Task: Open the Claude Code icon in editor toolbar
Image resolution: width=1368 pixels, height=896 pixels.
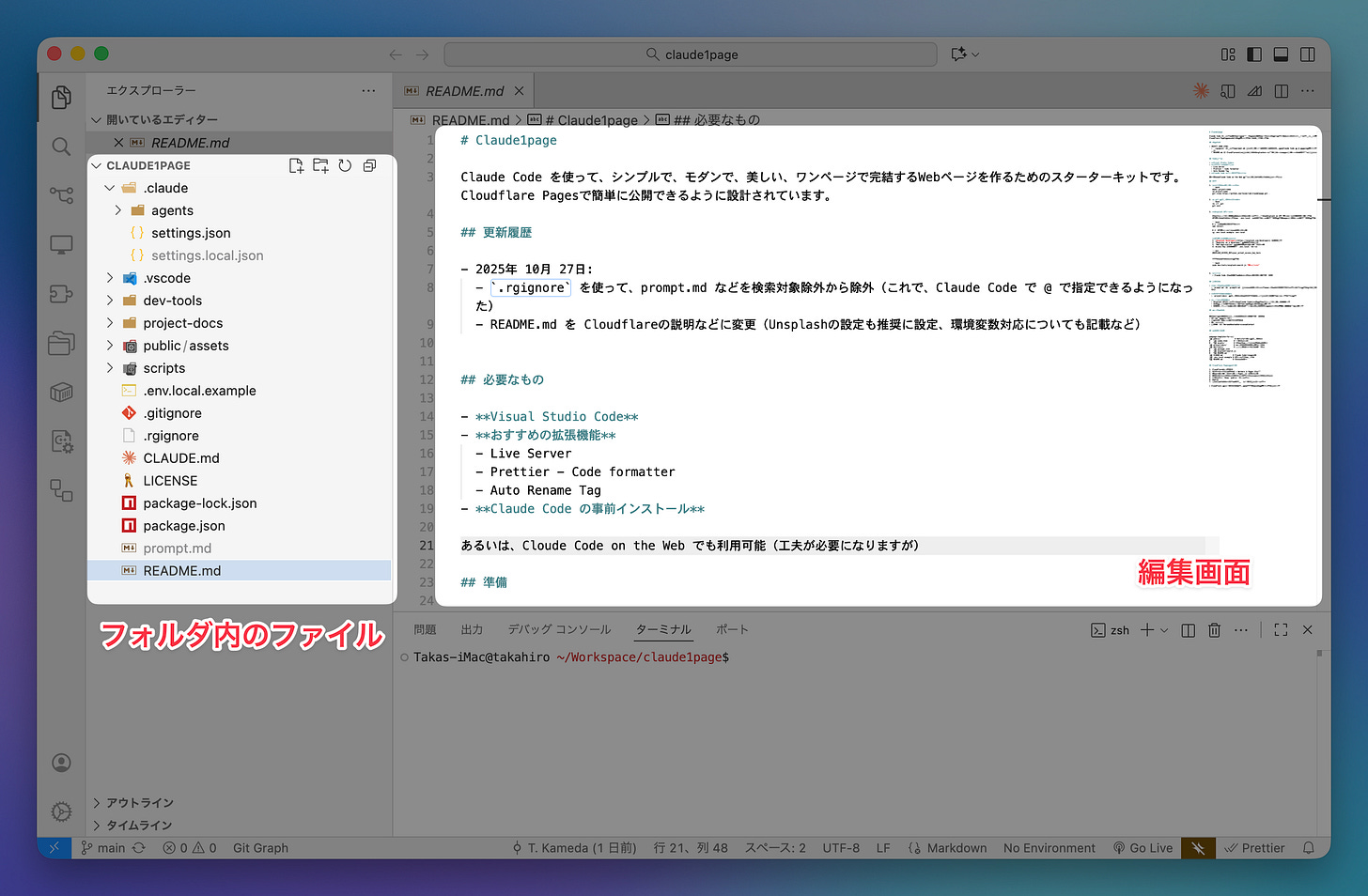Action: point(1201,91)
